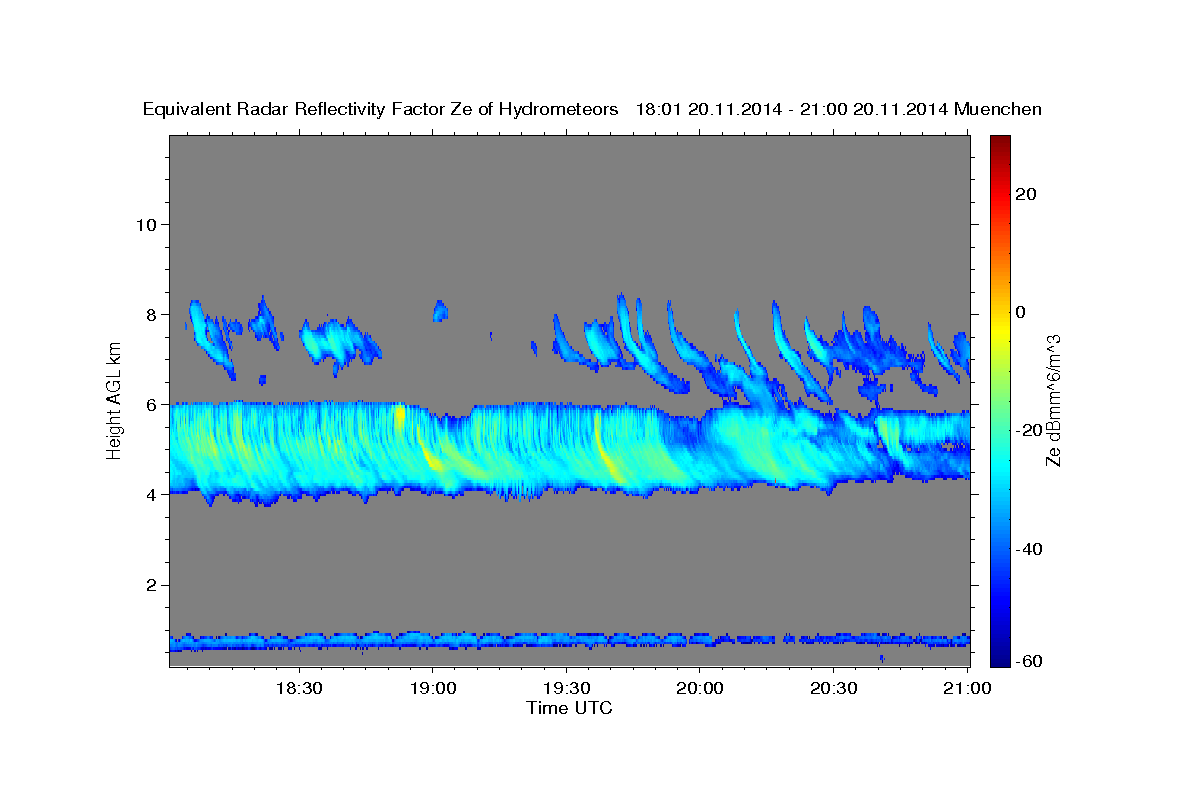Click the height tick label 6
The image size is (1200, 800).
tap(150, 404)
